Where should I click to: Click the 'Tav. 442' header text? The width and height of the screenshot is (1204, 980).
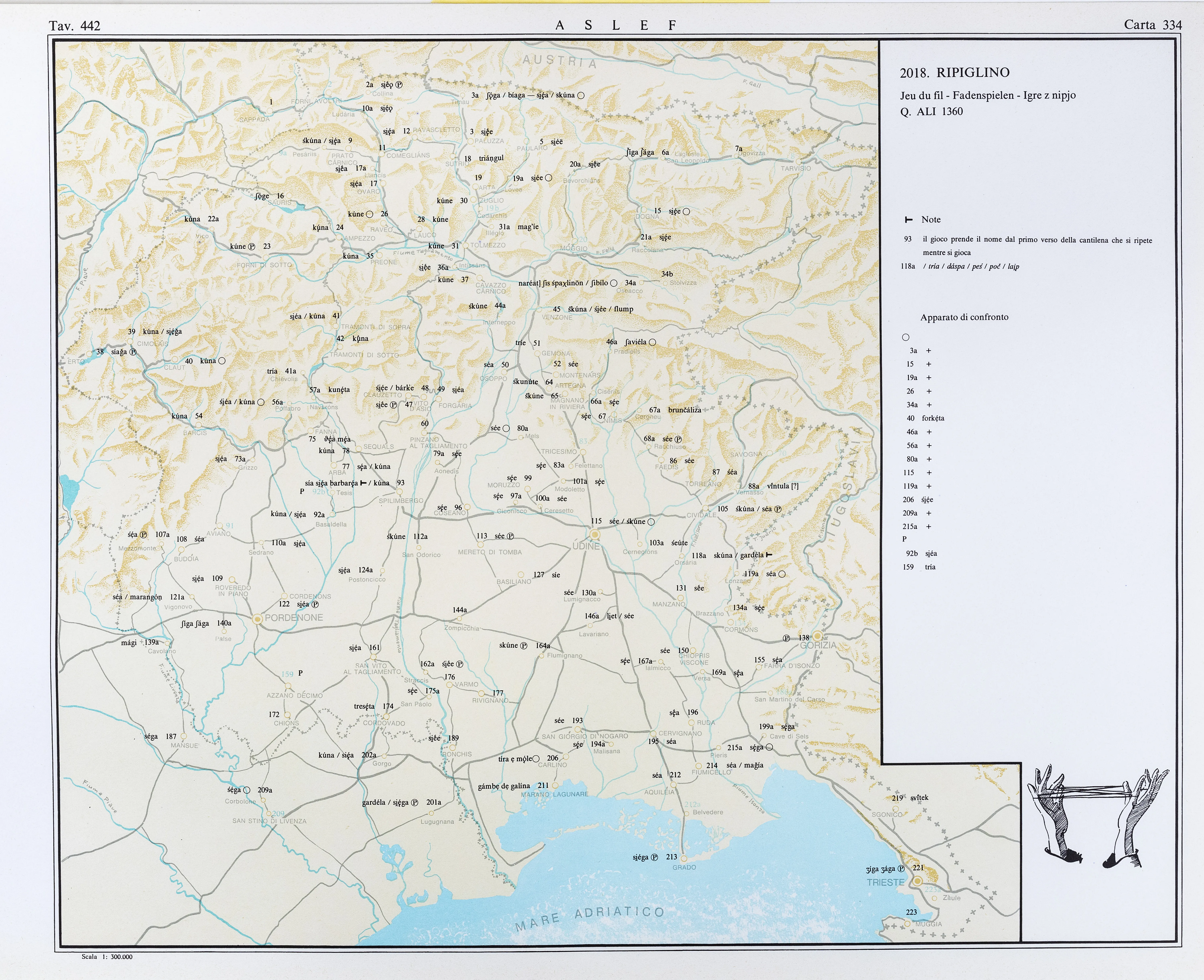coord(74,25)
